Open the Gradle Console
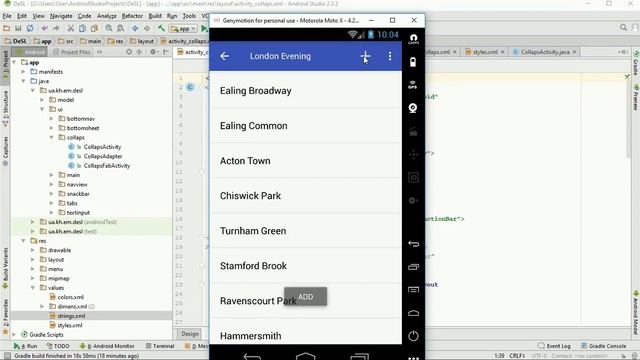 [603, 346]
